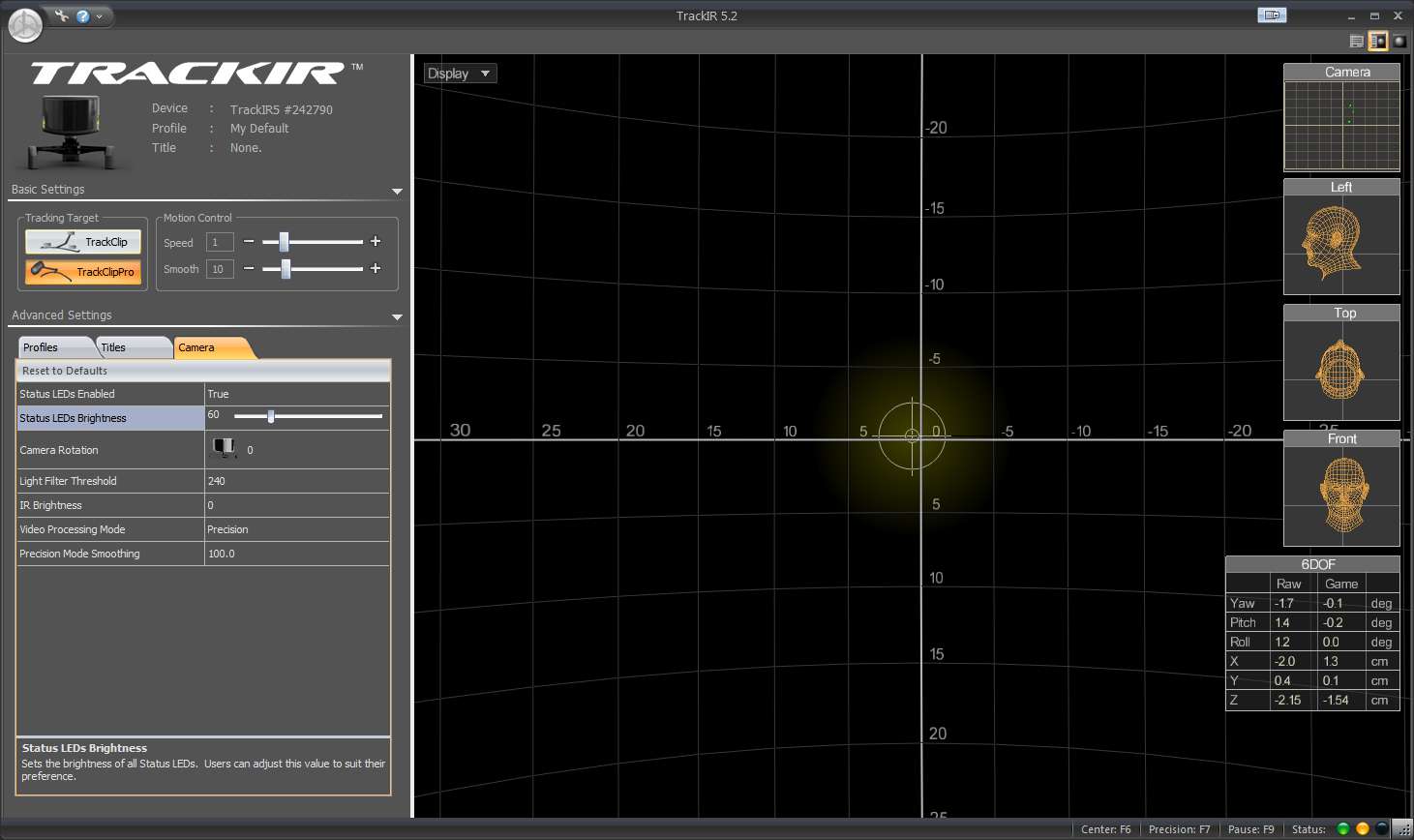
Task: Open the wrench settings tool
Action: pyautogui.click(x=62, y=15)
